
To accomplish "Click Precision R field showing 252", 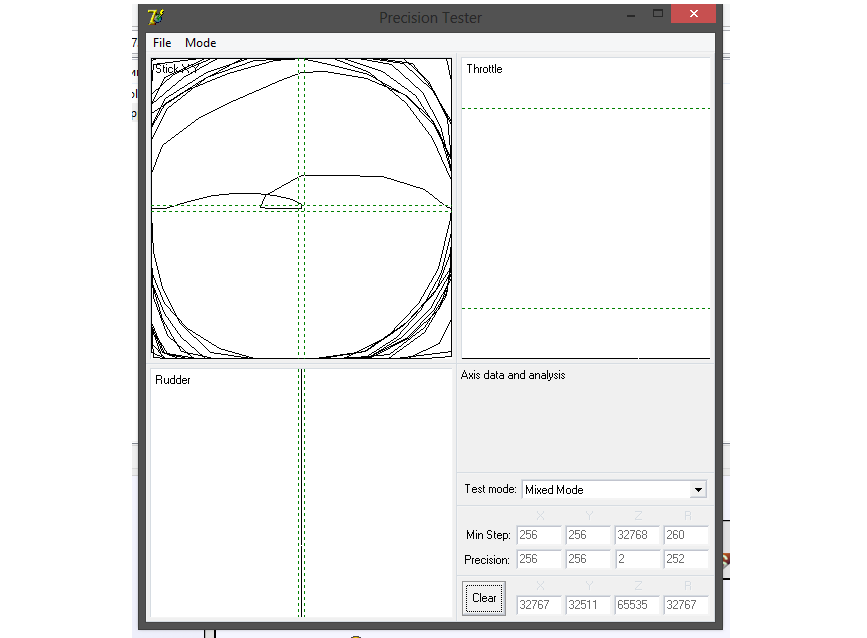I will click(686, 560).
